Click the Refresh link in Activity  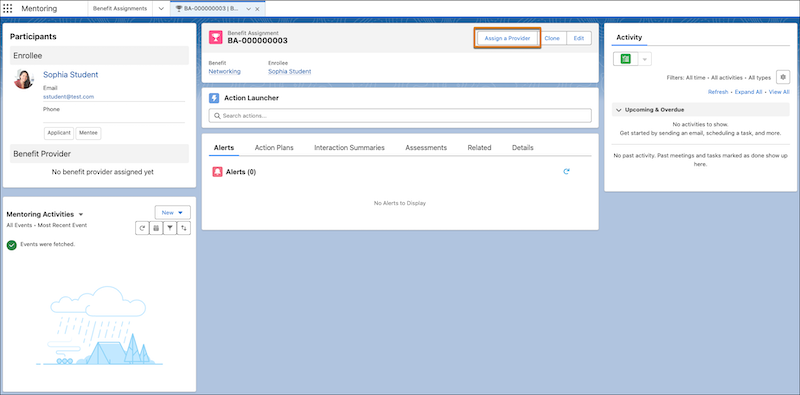tap(718, 92)
